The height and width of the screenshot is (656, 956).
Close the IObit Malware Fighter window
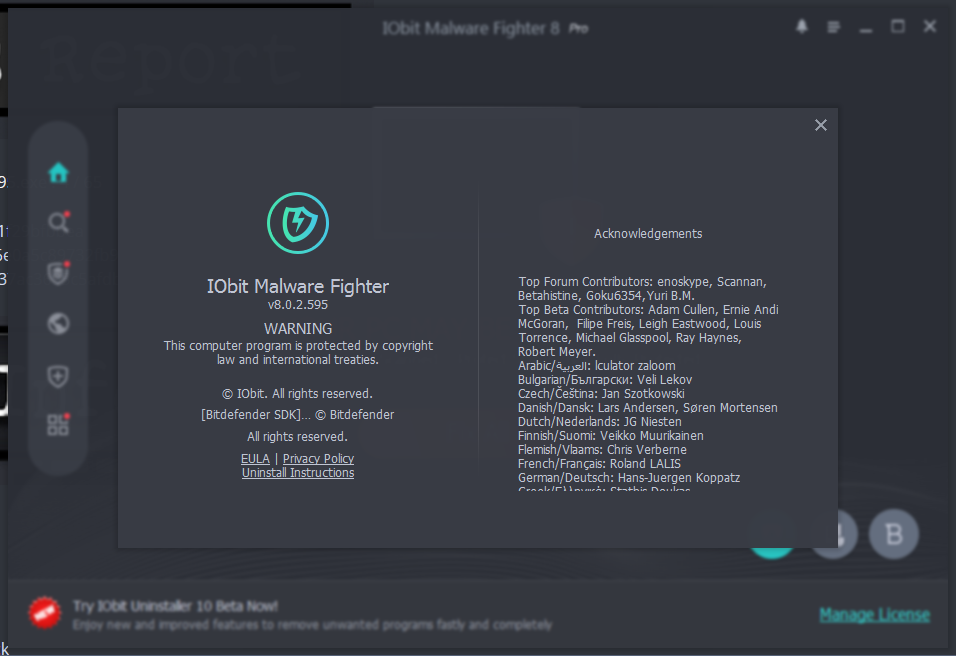click(x=929, y=27)
